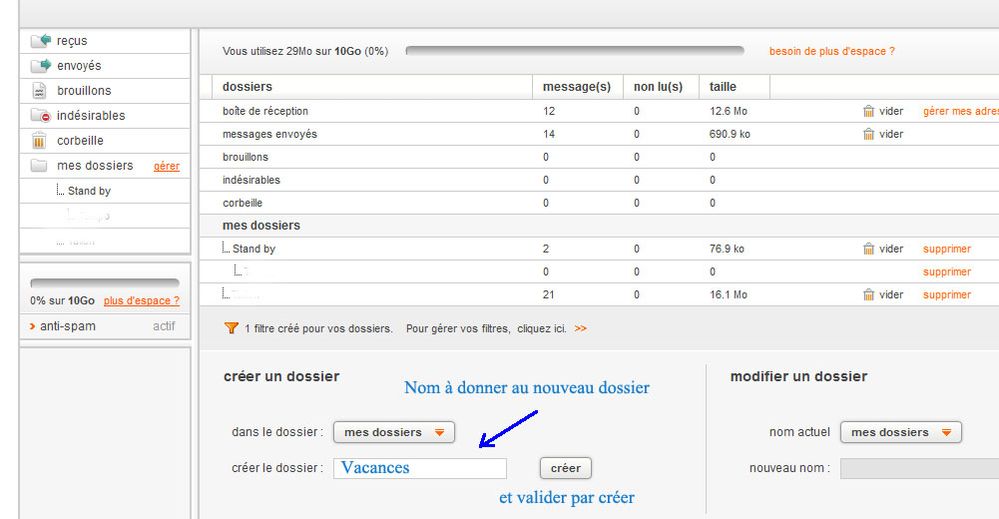Open the corbeille trash icon
This screenshot has width=999, height=519.
point(40,141)
